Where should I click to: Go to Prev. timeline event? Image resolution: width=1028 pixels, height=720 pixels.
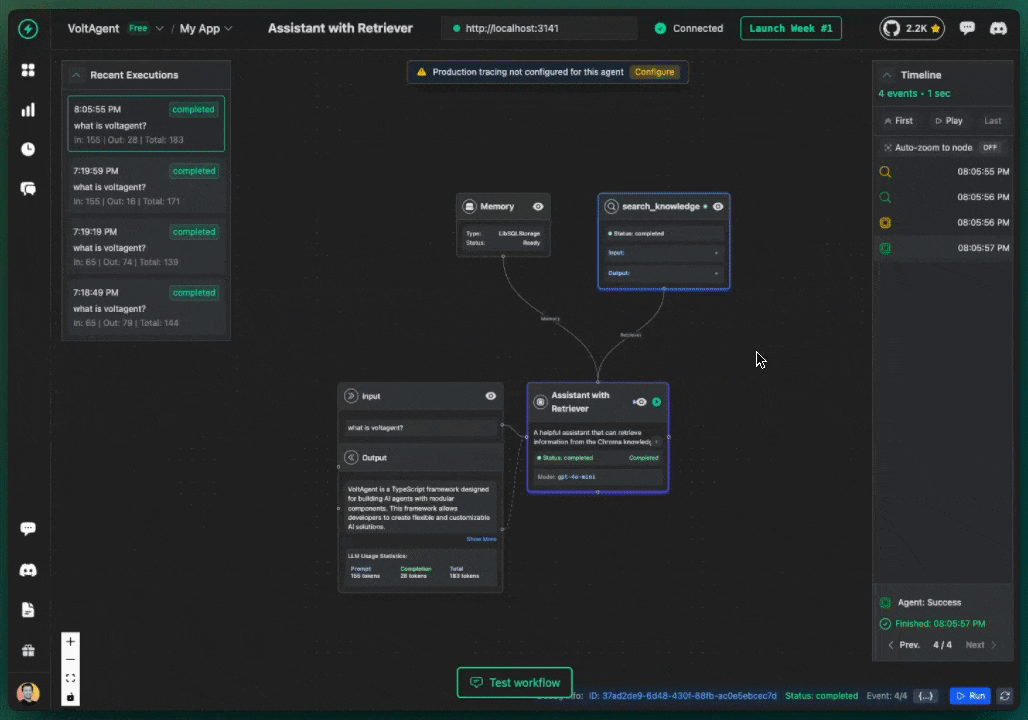(903, 645)
